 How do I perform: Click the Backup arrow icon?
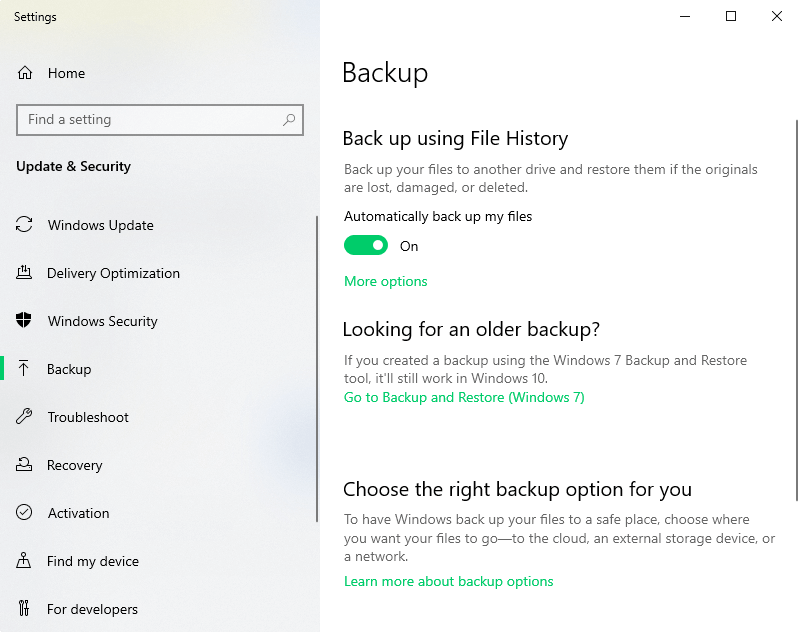(x=25, y=369)
